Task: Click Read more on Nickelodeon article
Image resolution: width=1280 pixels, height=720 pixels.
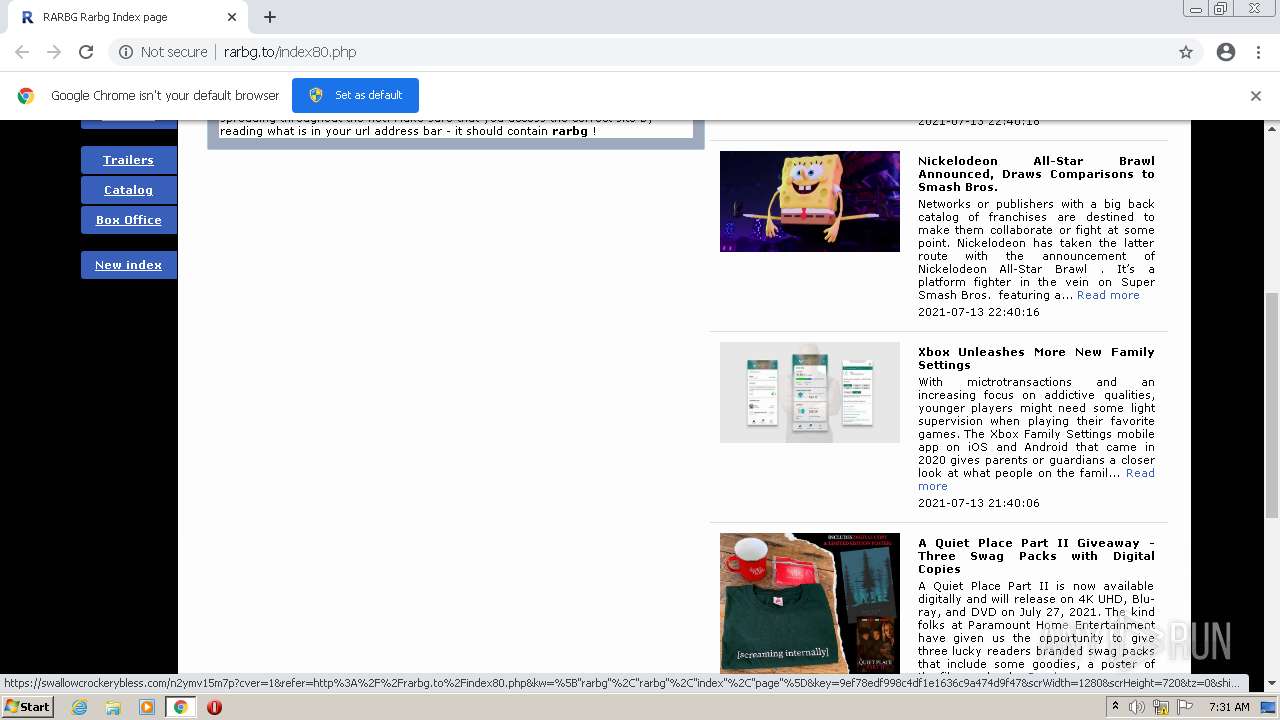Action: pyautogui.click(x=1108, y=295)
